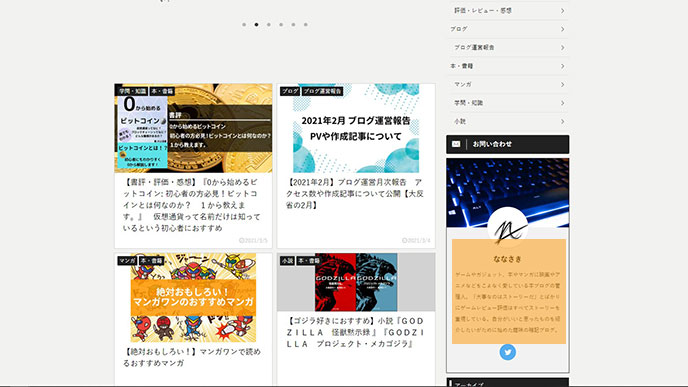Select the last carousel dot

pyautogui.click(x=305, y=25)
